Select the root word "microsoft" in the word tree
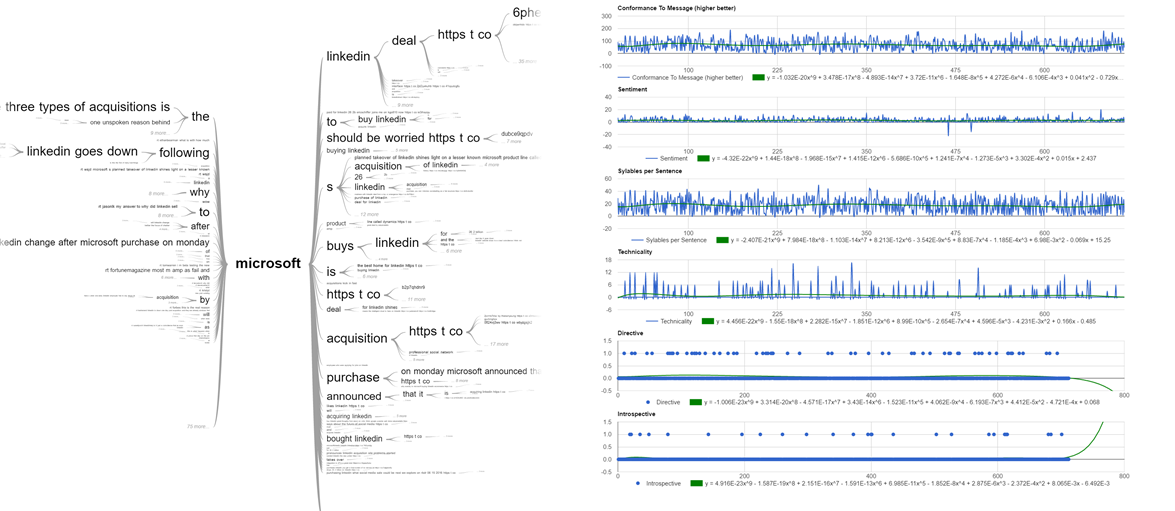Image resolution: width=1175 pixels, height=511 pixels. (x=268, y=263)
